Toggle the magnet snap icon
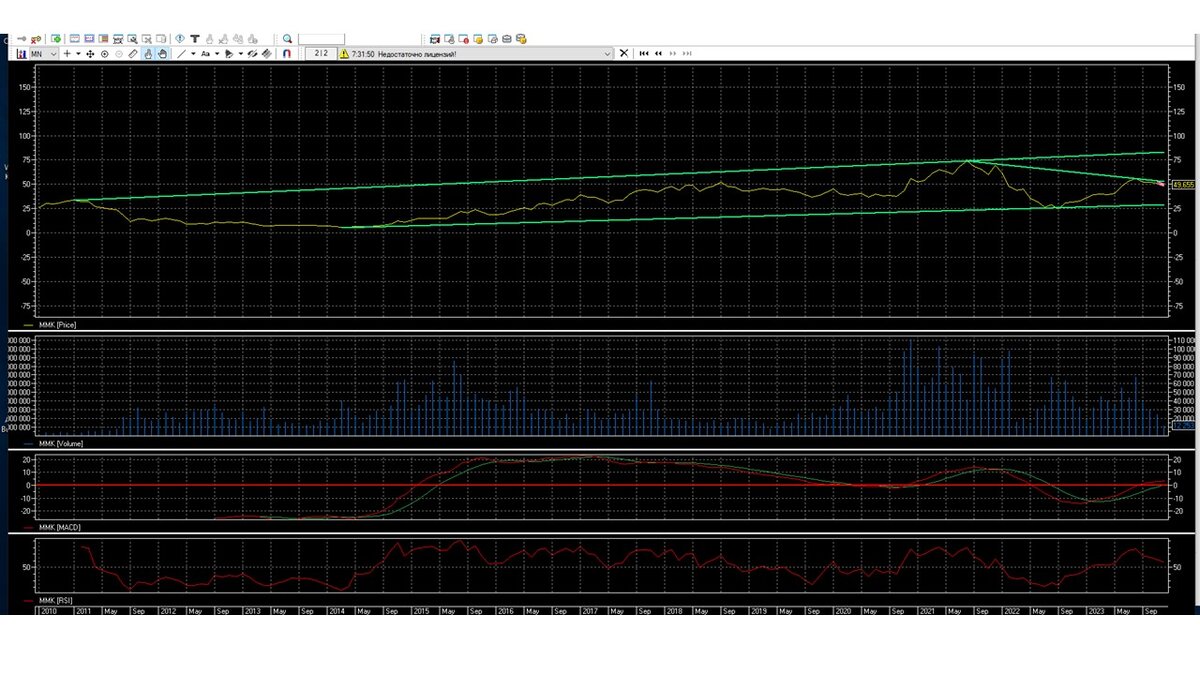This screenshot has width=1200, height=675. pos(286,53)
